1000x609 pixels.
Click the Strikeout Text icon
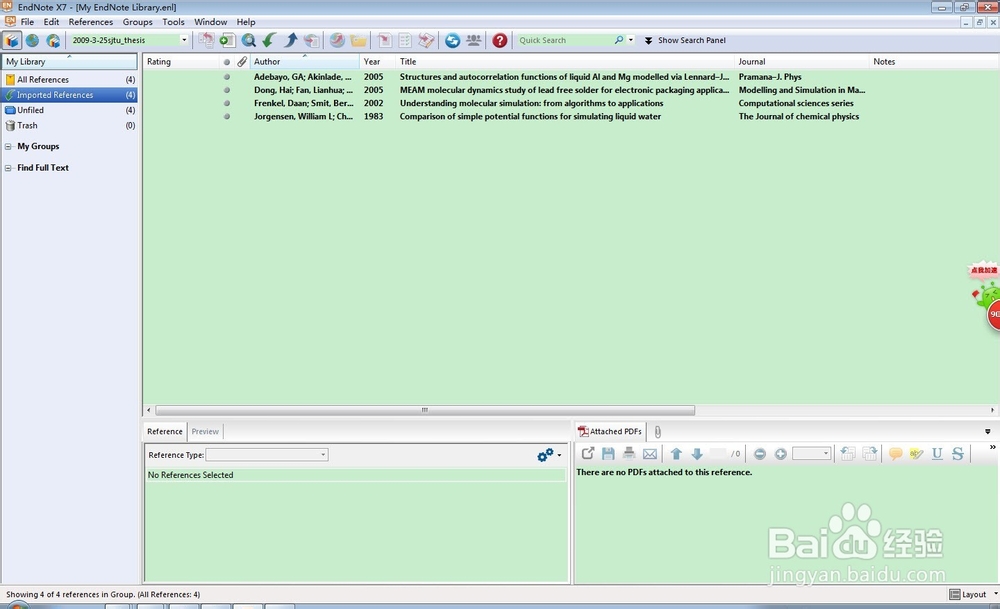[958, 453]
